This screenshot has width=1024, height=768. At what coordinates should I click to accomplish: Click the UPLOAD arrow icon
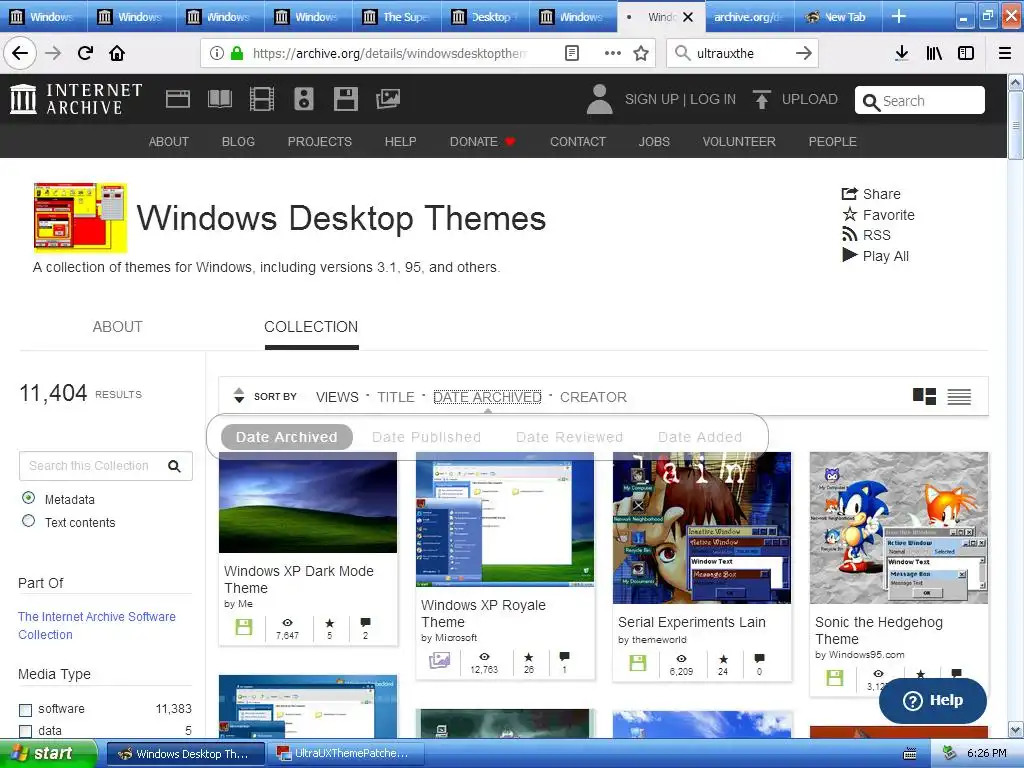(761, 99)
